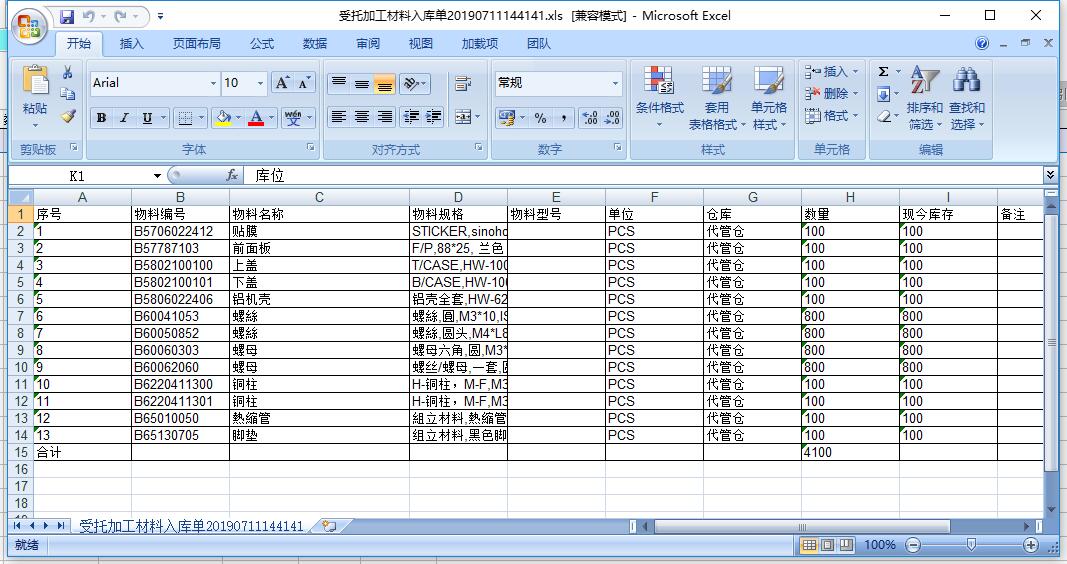
Task: Click the Increase Font Size icon
Action: 283,83
